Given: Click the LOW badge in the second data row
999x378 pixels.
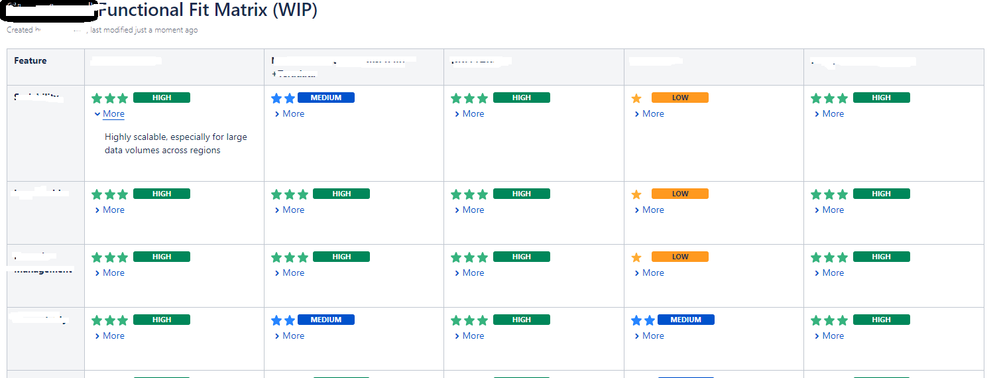Looking at the screenshot, I should 680,194.
